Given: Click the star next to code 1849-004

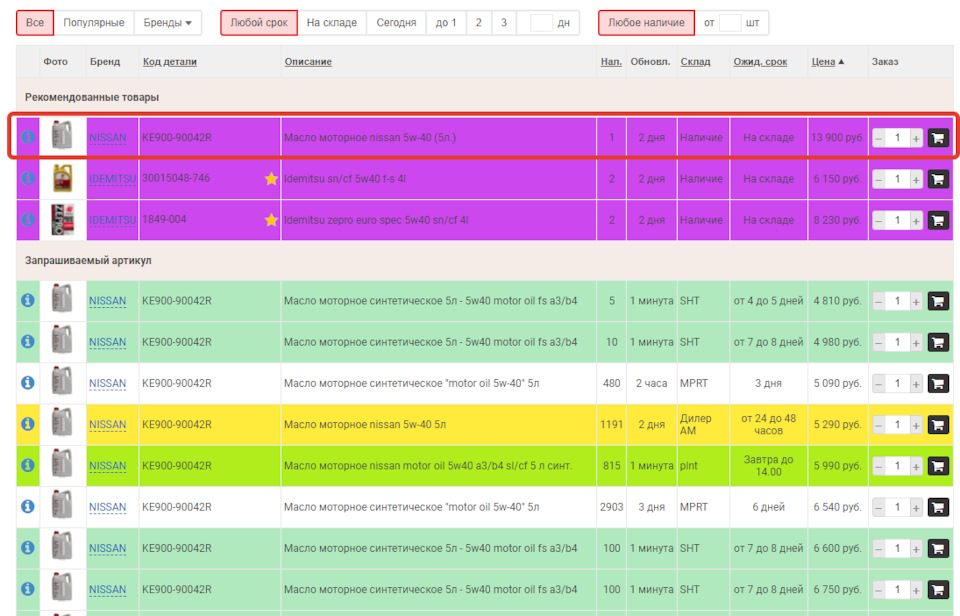Looking at the screenshot, I should pos(271,220).
